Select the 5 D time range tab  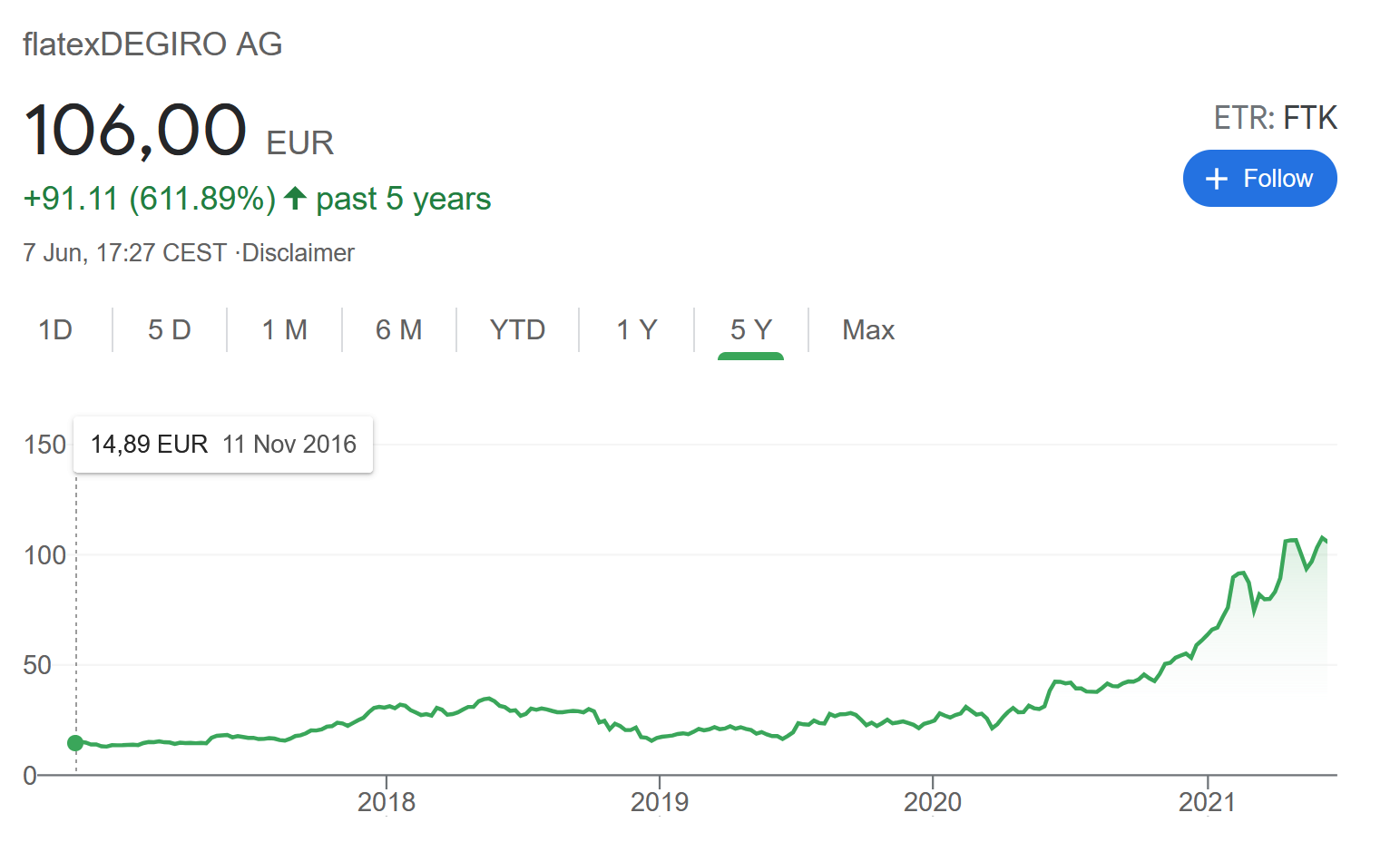pyautogui.click(x=170, y=329)
